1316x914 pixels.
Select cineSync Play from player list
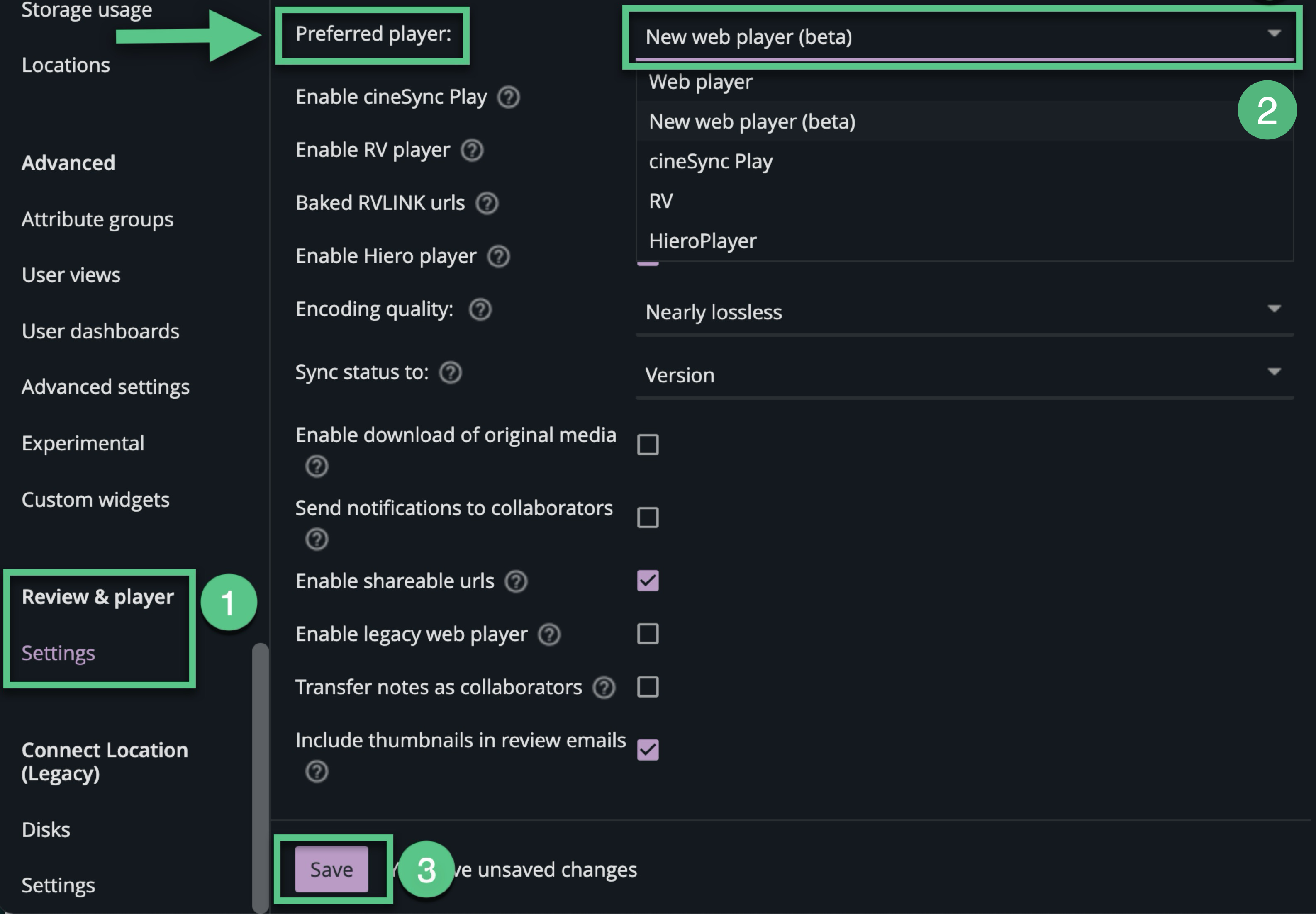[710, 161]
